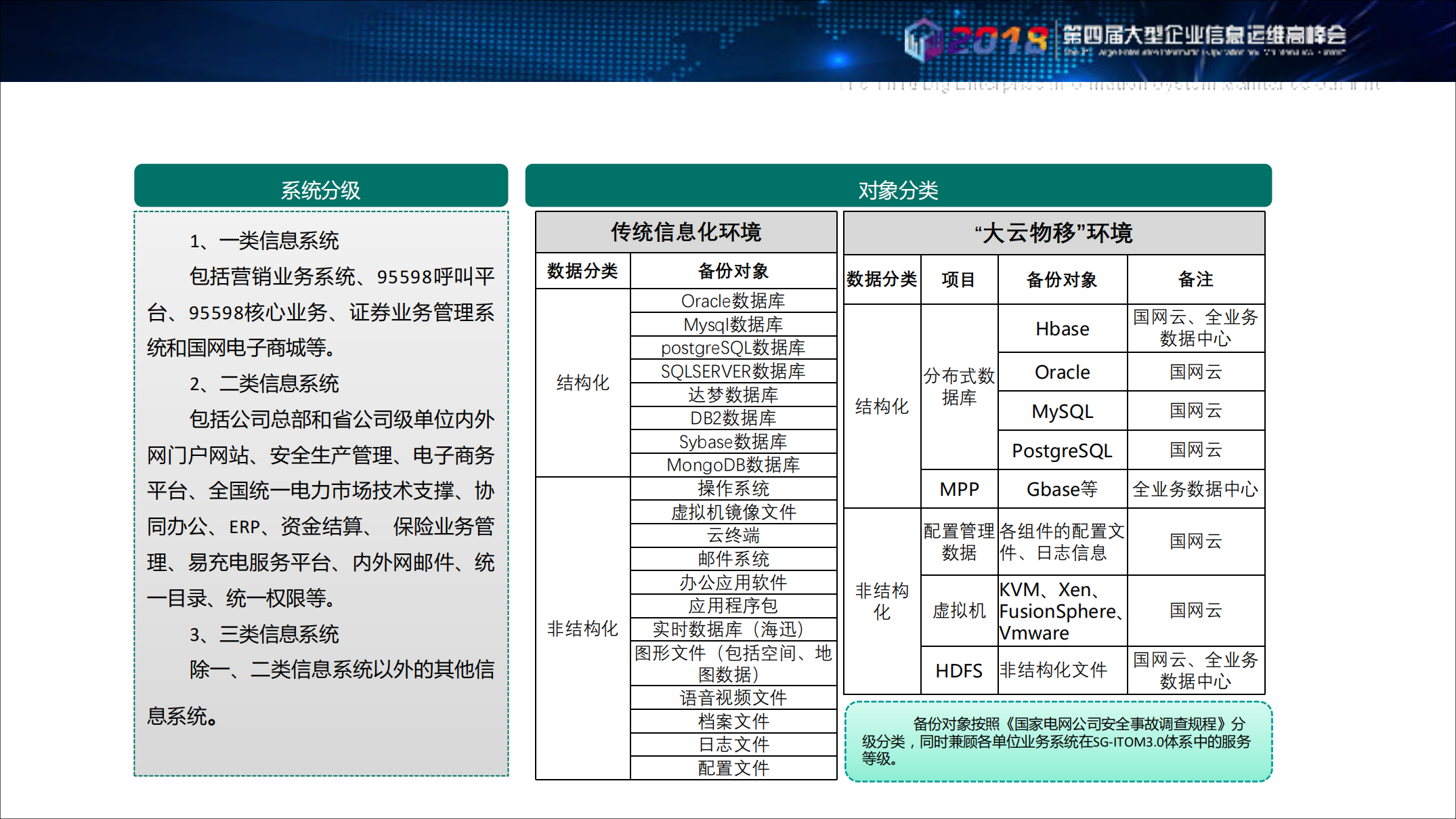Collapse the 配置管理数据 row

958,542
